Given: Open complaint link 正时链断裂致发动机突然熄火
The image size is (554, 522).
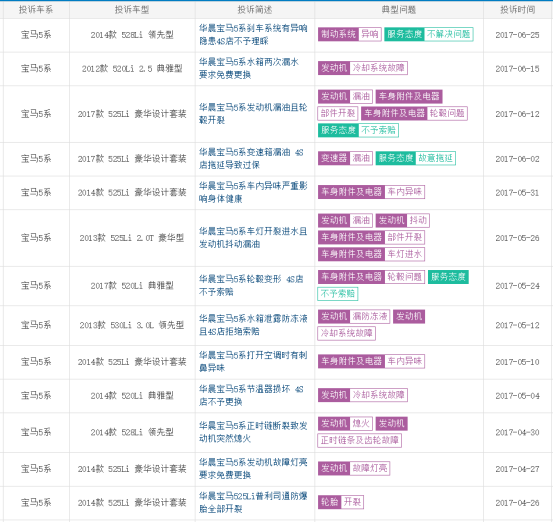Looking at the screenshot, I should click(253, 432).
